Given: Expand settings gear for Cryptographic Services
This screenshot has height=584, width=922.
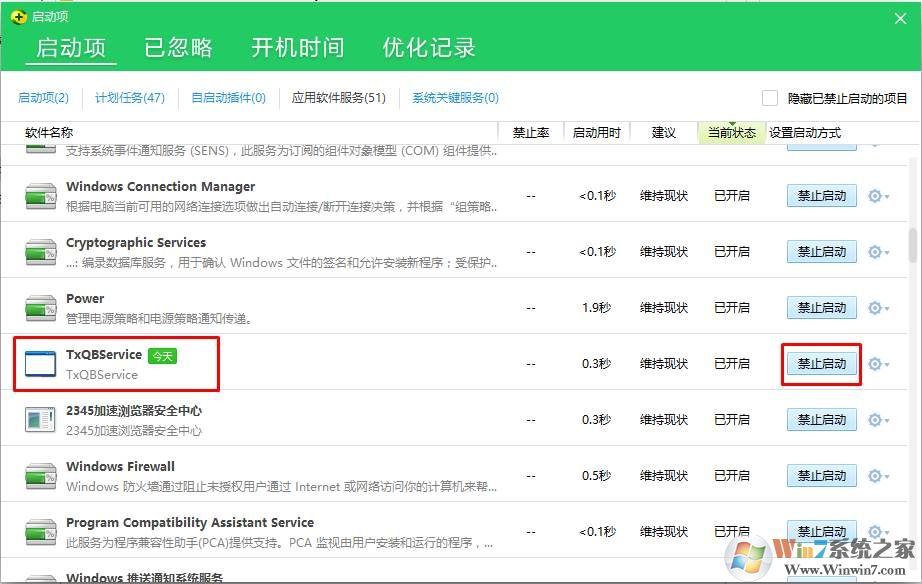Looking at the screenshot, I should point(878,252).
